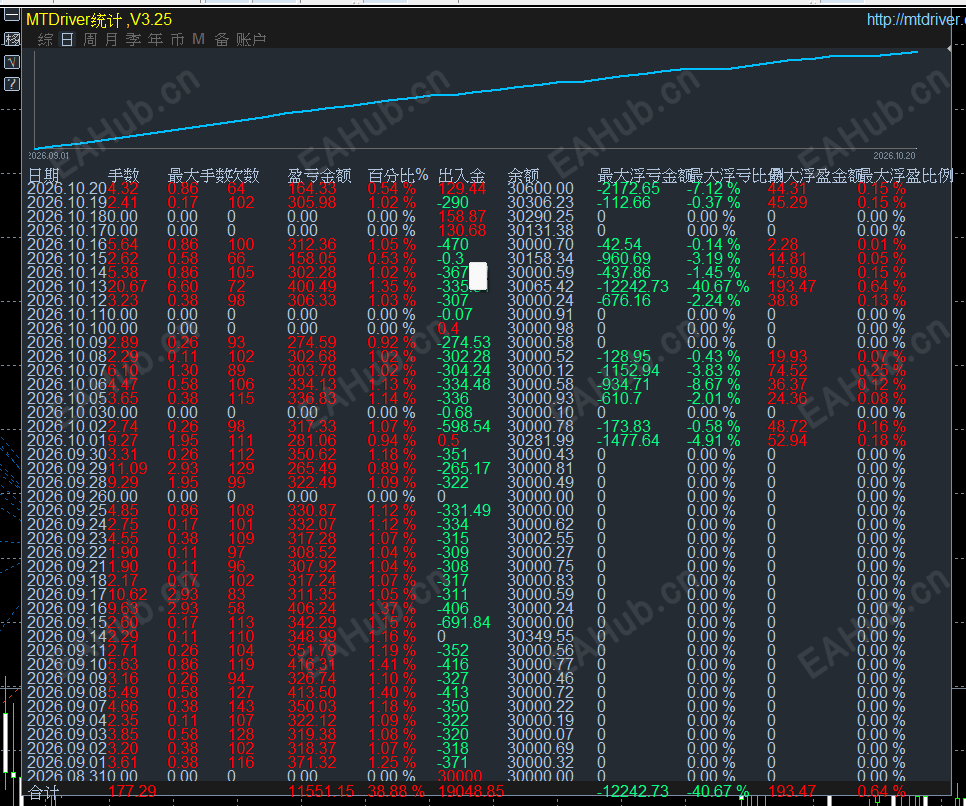Click the 手数 column header

point(124,176)
